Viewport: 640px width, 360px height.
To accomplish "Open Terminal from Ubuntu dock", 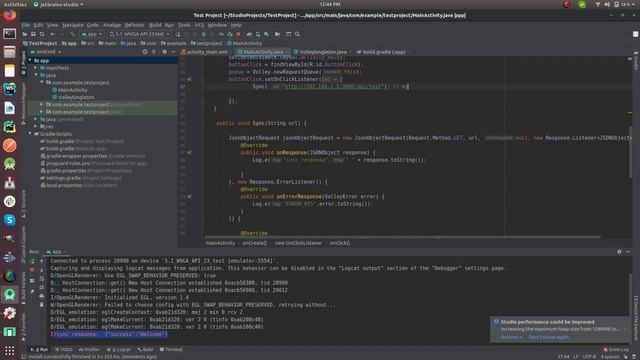I will tap(9, 34).
